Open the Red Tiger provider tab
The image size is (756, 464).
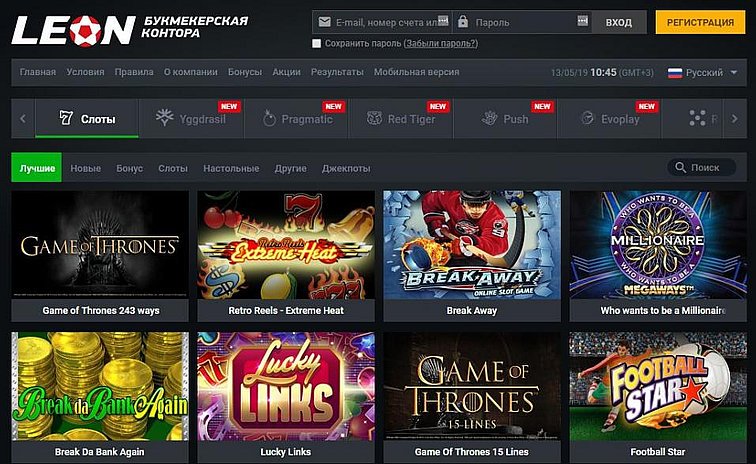[401, 118]
